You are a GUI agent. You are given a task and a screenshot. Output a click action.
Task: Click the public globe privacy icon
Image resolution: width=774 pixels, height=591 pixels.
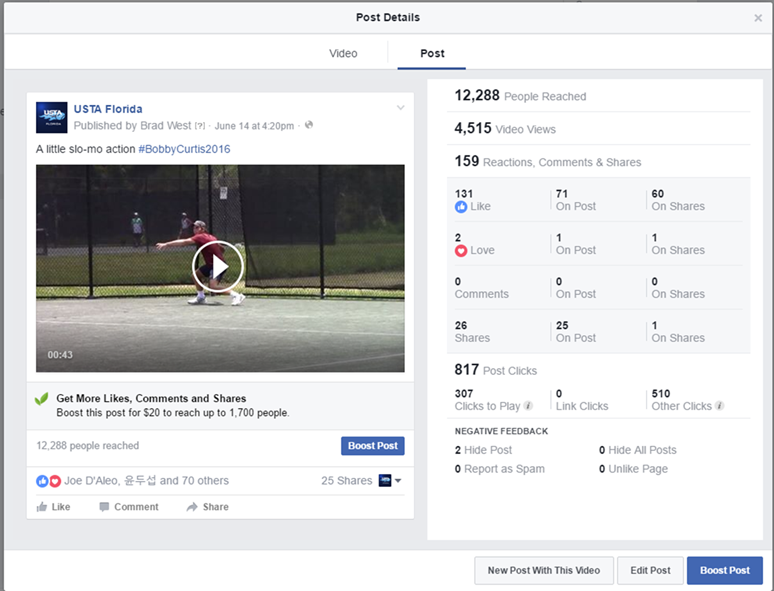(309, 126)
